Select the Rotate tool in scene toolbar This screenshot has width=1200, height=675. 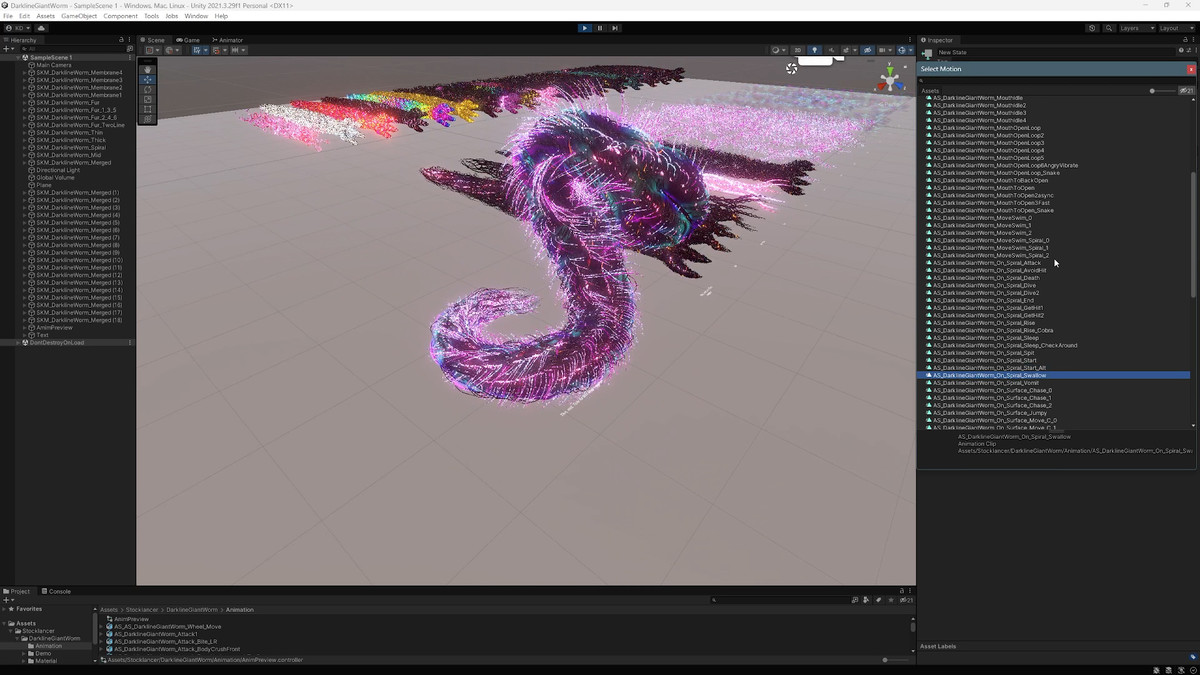coord(148,89)
